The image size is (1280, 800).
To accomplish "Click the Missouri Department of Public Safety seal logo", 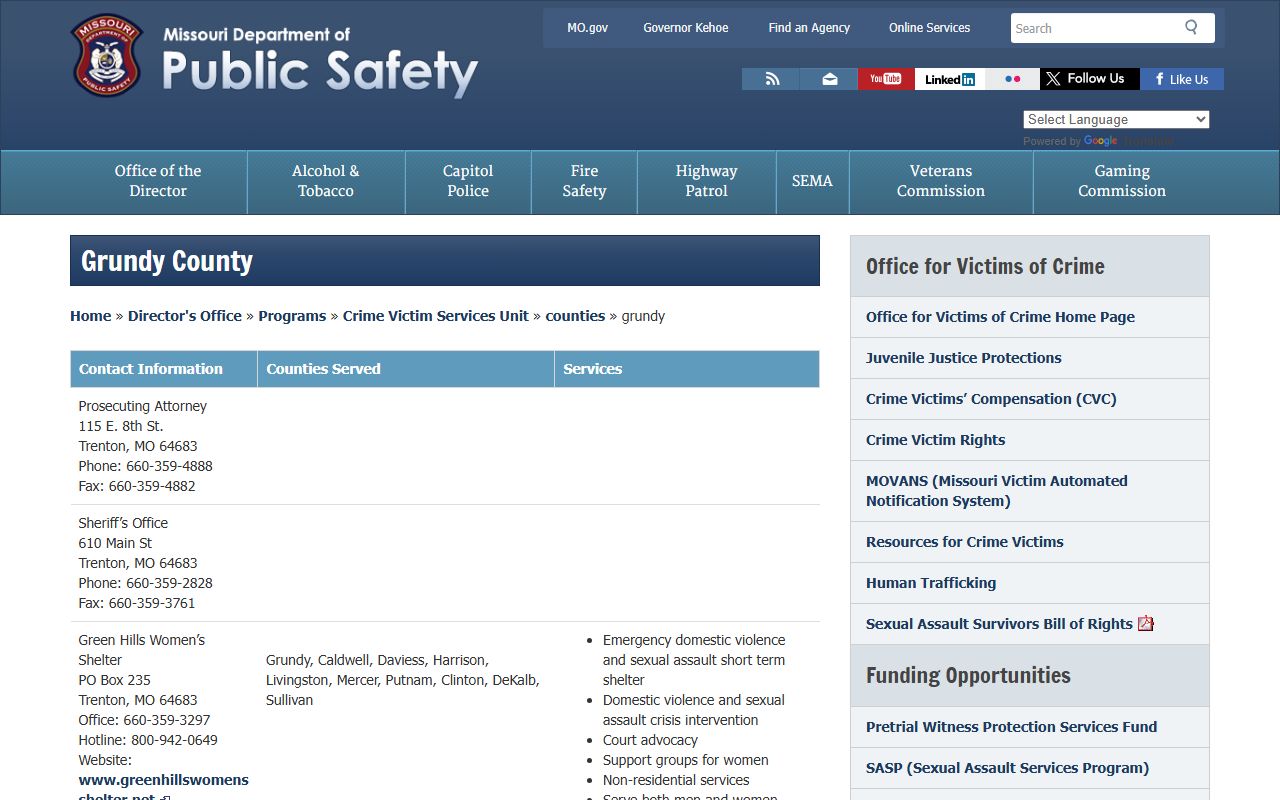I will click(x=106, y=56).
